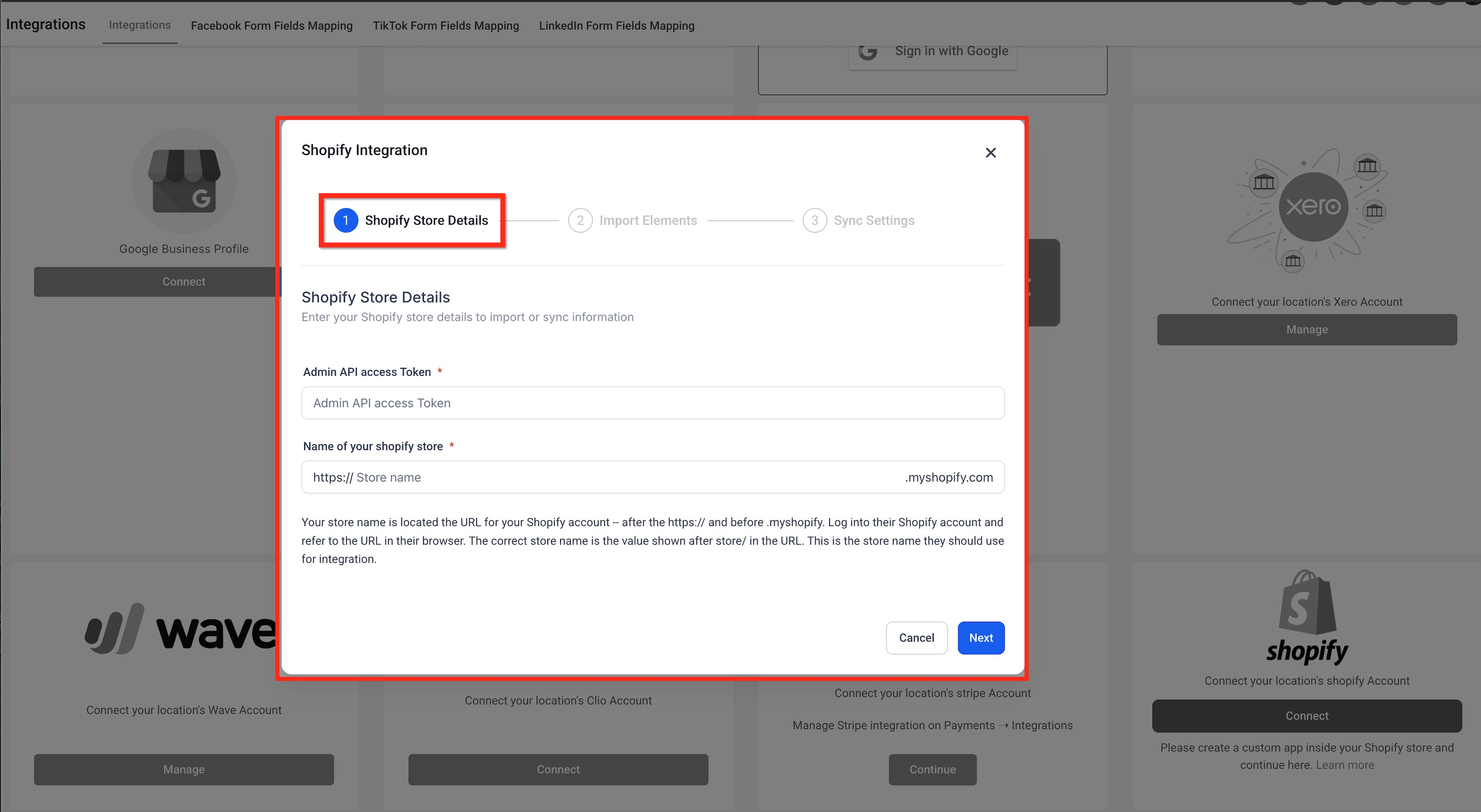The height and width of the screenshot is (812, 1481).
Task: Click step 1 circle, Shopify Store Details
Action: pyautogui.click(x=346, y=221)
